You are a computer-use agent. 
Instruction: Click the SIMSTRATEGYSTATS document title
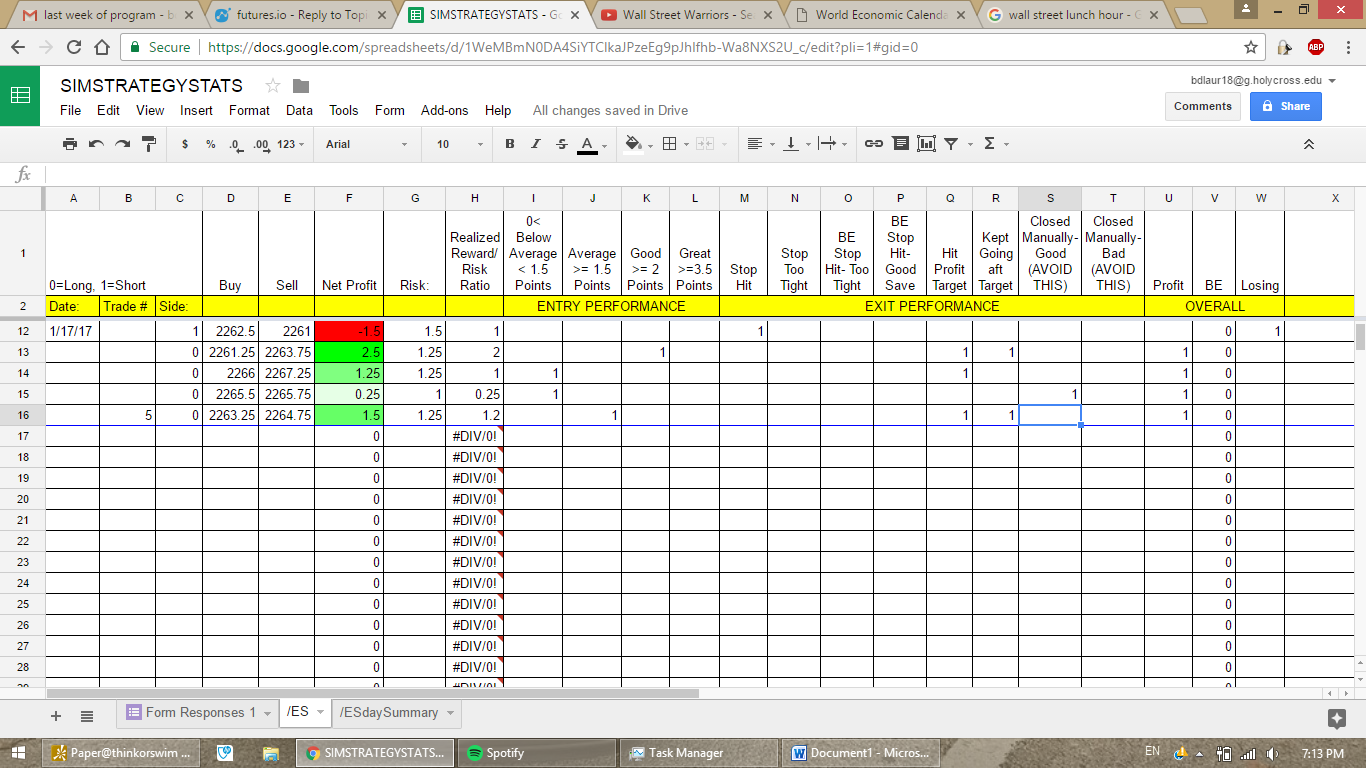151,86
